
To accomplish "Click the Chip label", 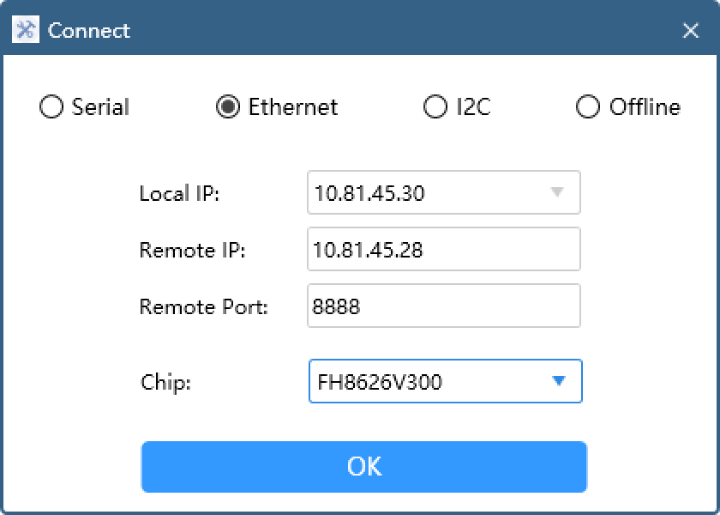I will 166,382.
